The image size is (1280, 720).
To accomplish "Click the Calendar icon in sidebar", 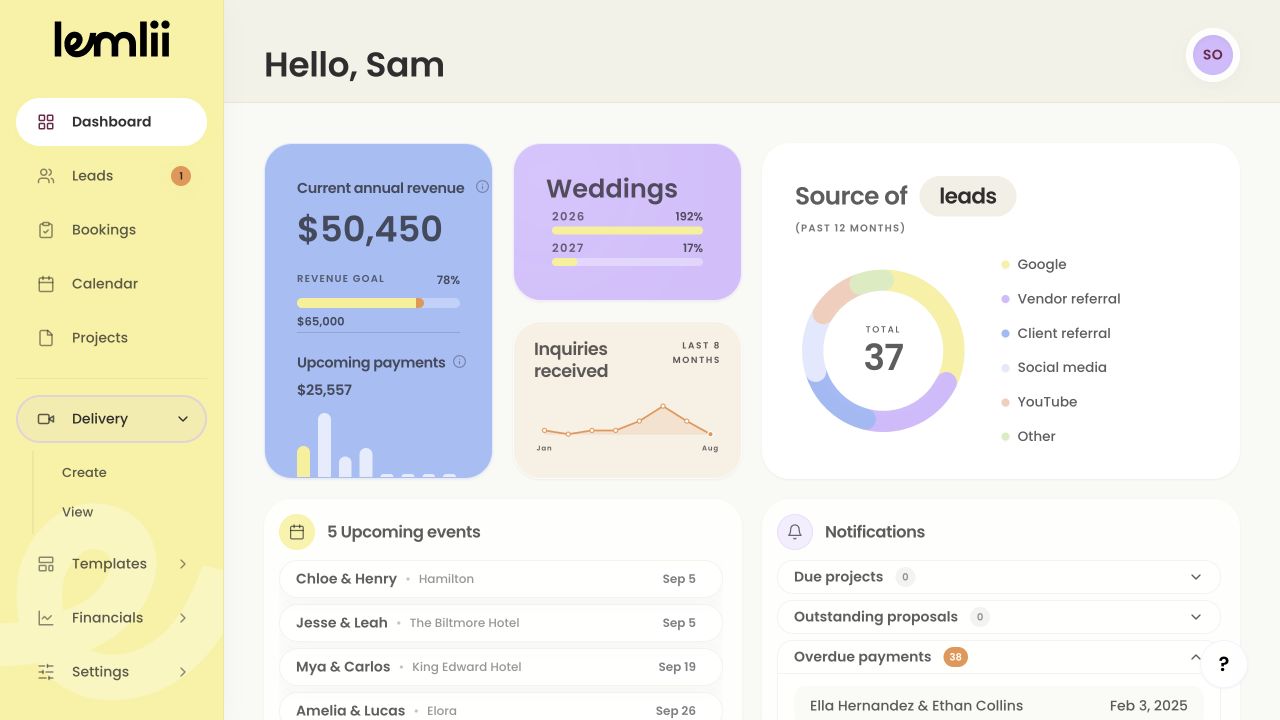I will pyautogui.click(x=46, y=284).
